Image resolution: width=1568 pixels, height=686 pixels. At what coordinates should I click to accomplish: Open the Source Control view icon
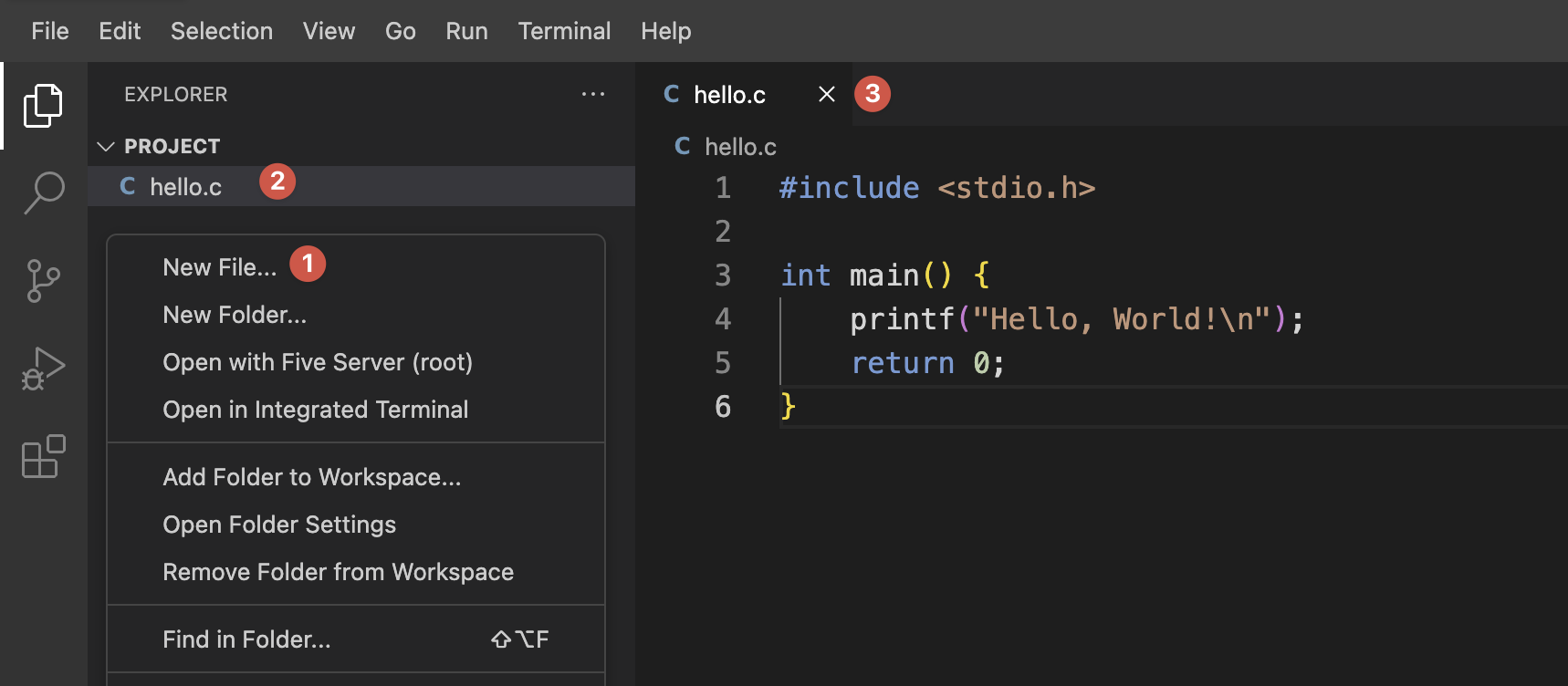coord(43,281)
